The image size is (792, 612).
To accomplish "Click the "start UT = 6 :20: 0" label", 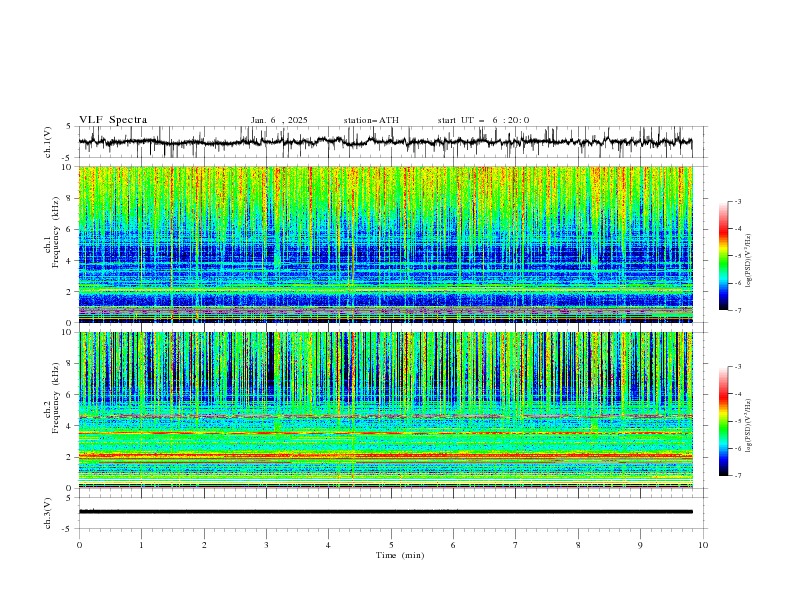I will click(x=483, y=120).
